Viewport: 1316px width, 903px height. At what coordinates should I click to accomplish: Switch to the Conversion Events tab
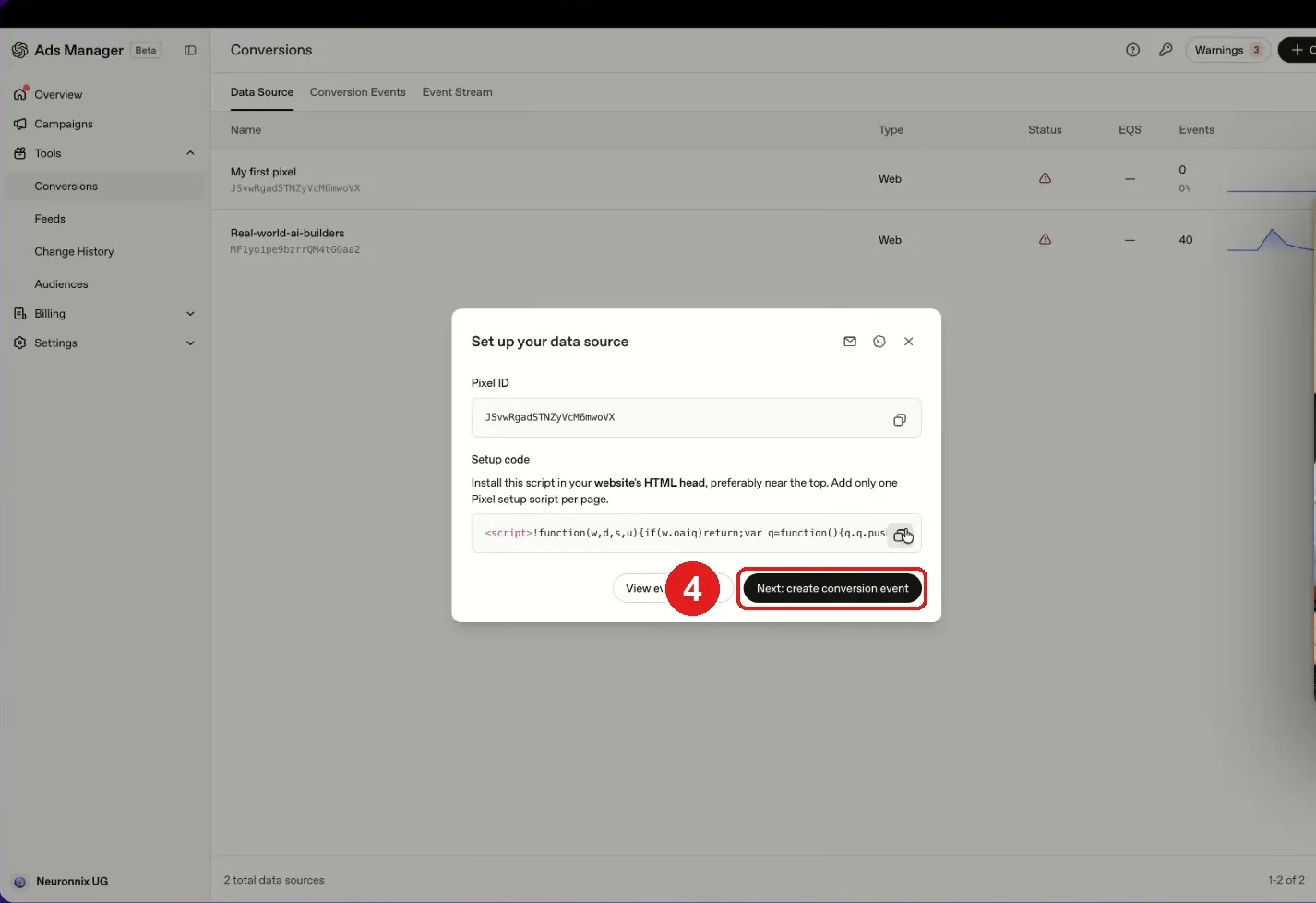click(x=358, y=92)
